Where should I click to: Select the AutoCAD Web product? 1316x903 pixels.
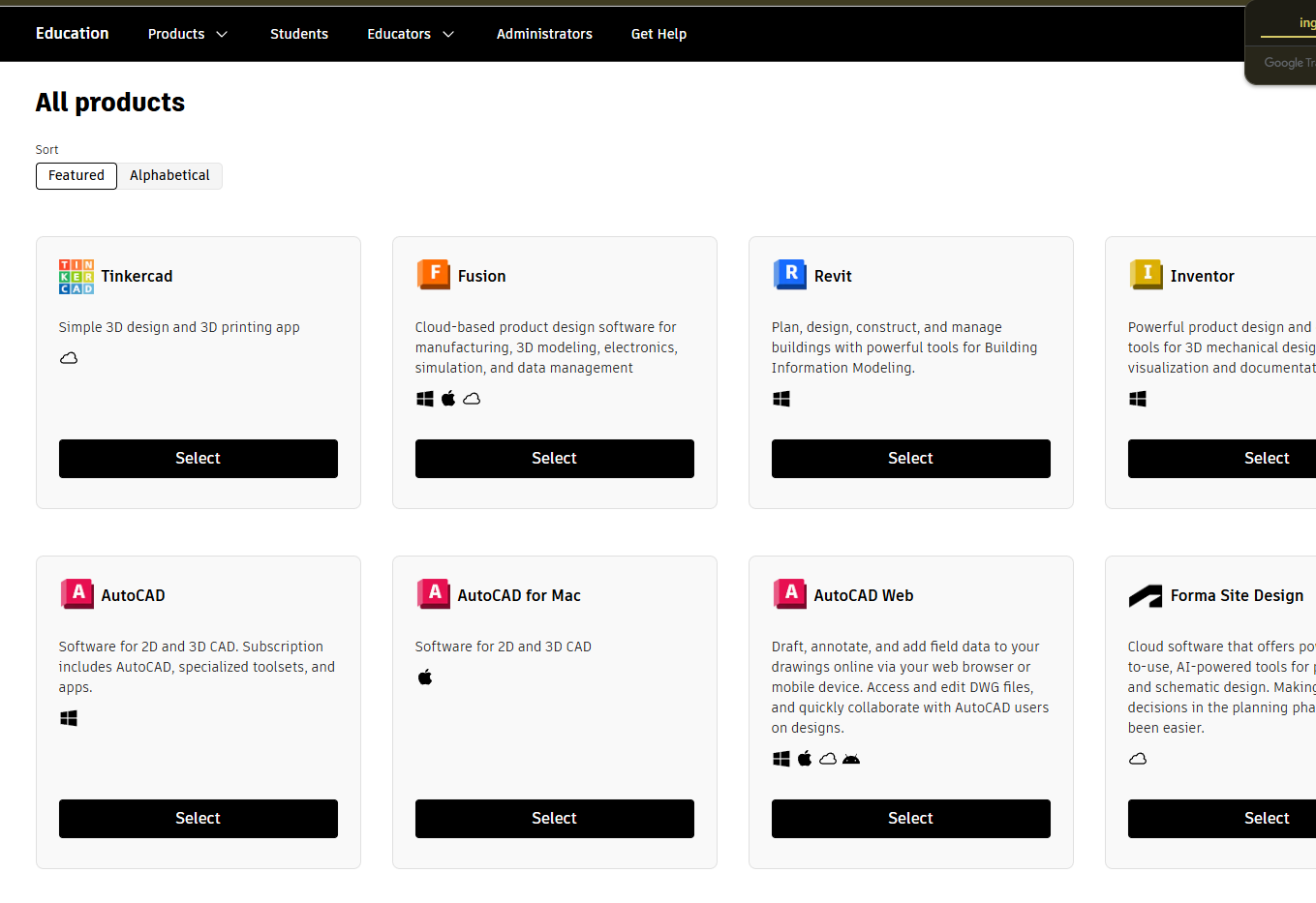[x=911, y=819]
